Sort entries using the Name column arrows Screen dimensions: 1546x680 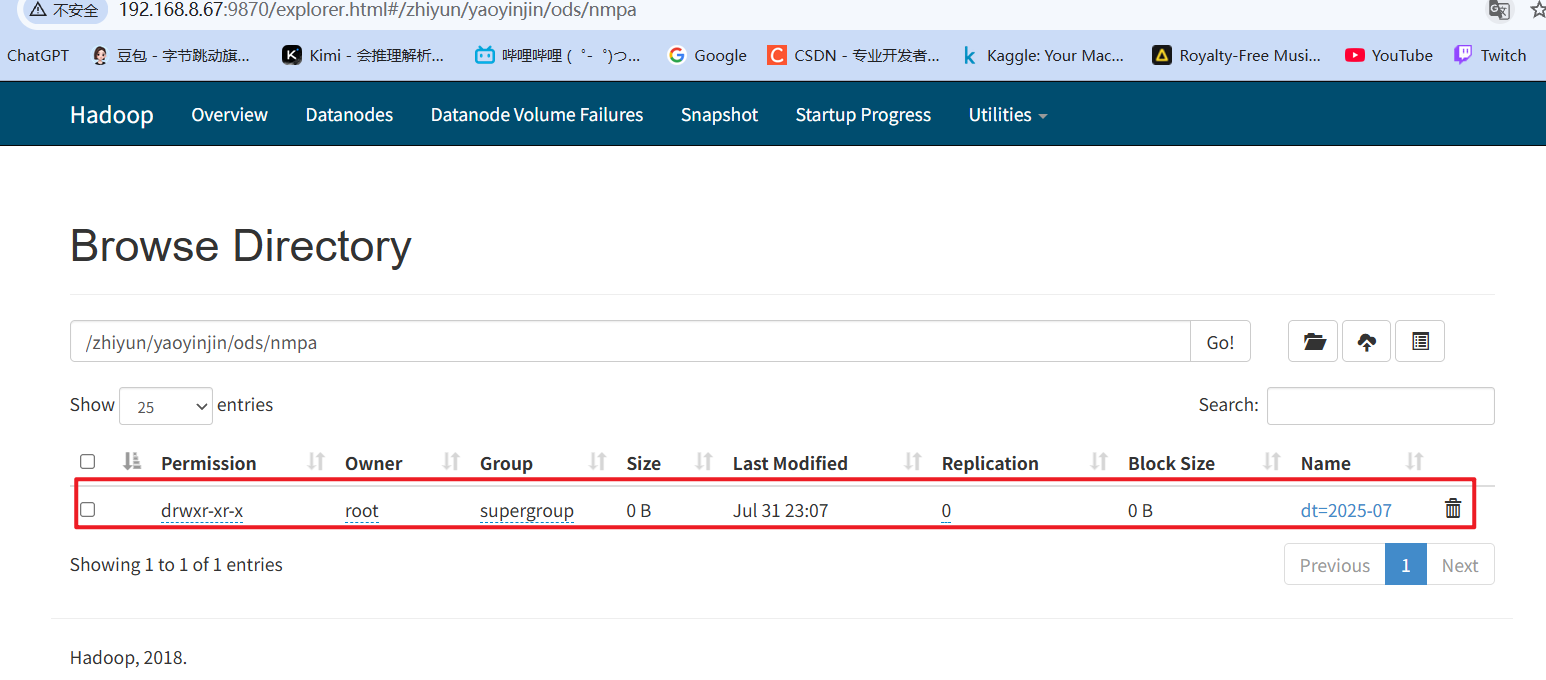(1414, 462)
